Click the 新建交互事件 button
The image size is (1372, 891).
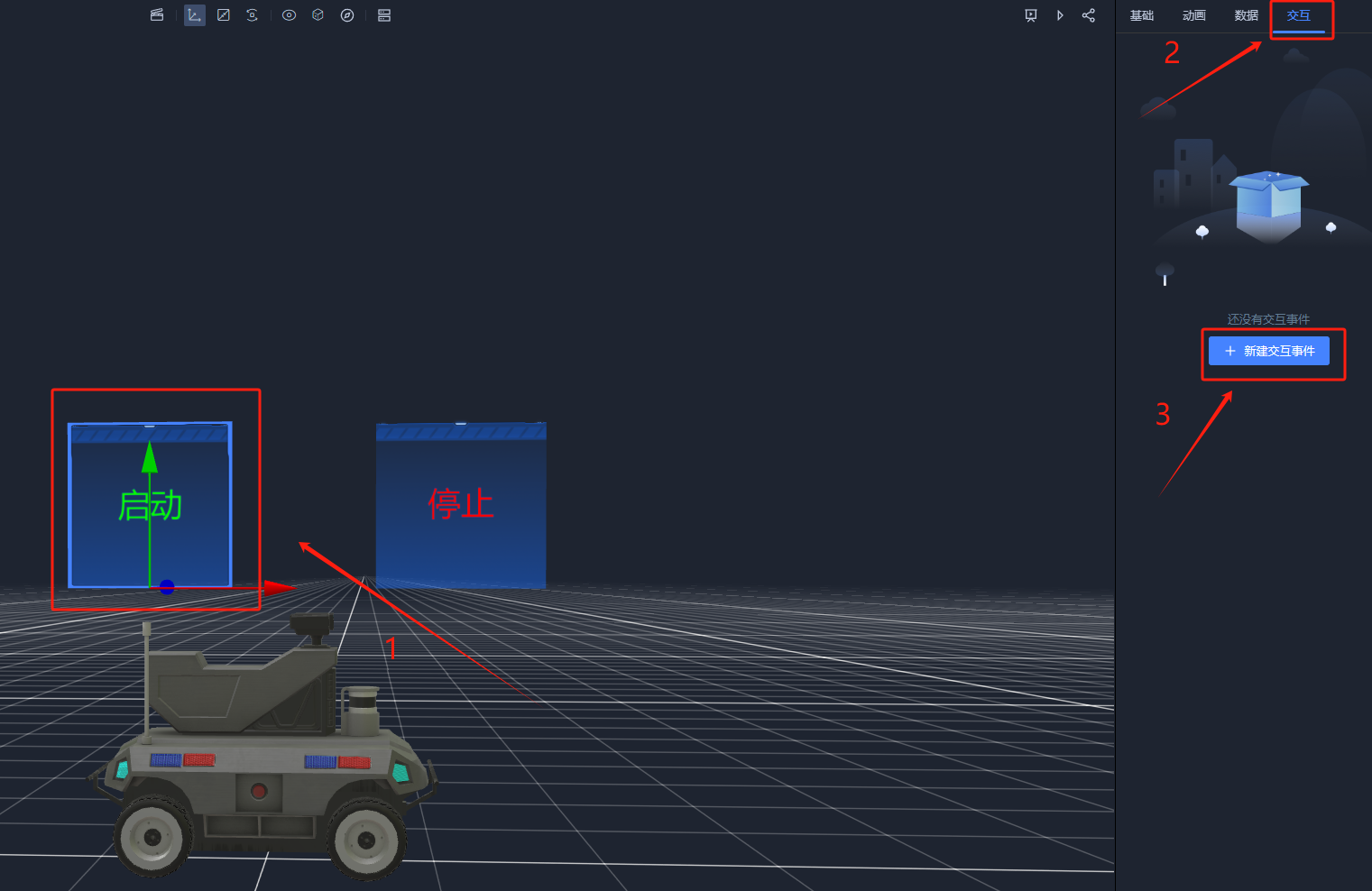click(1269, 351)
